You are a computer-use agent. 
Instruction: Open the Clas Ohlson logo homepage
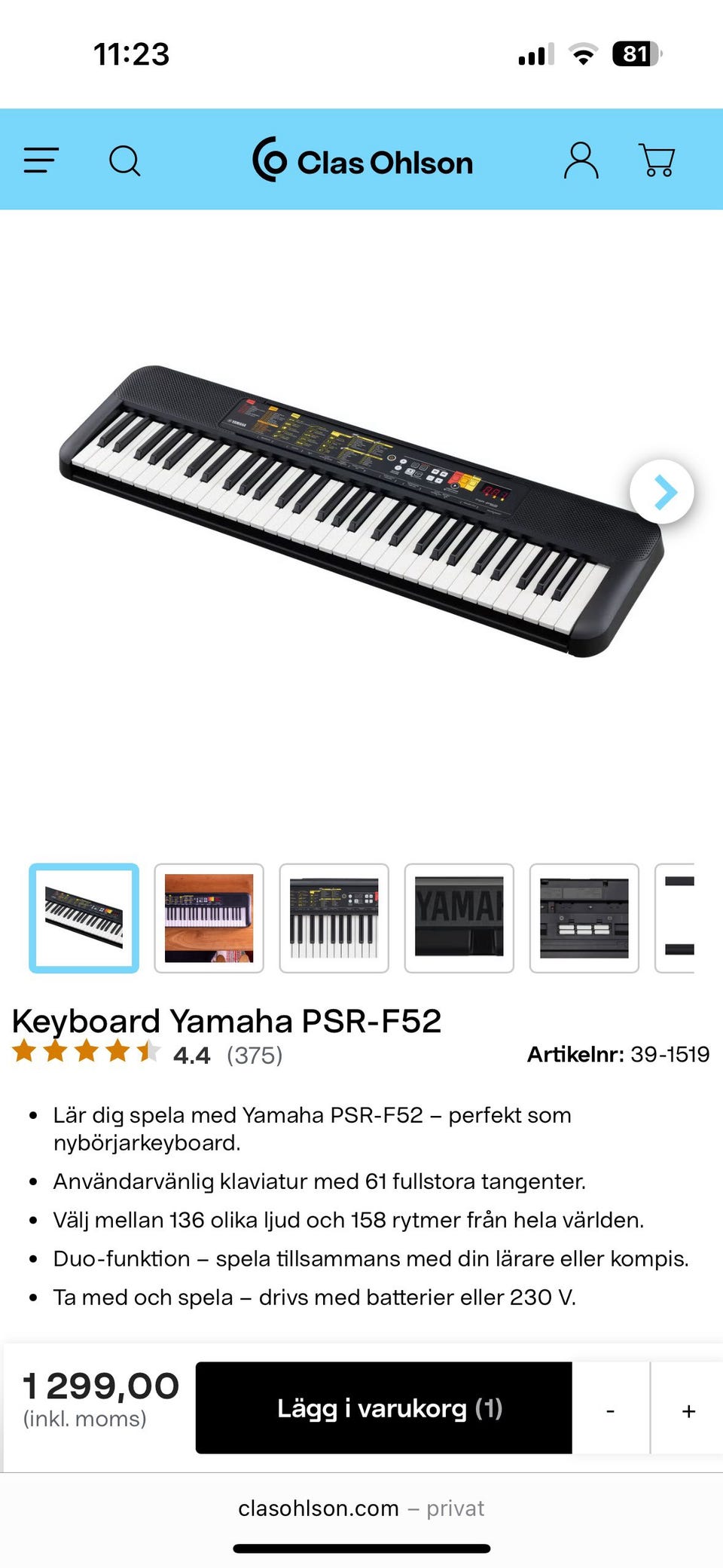click(362, 160)
